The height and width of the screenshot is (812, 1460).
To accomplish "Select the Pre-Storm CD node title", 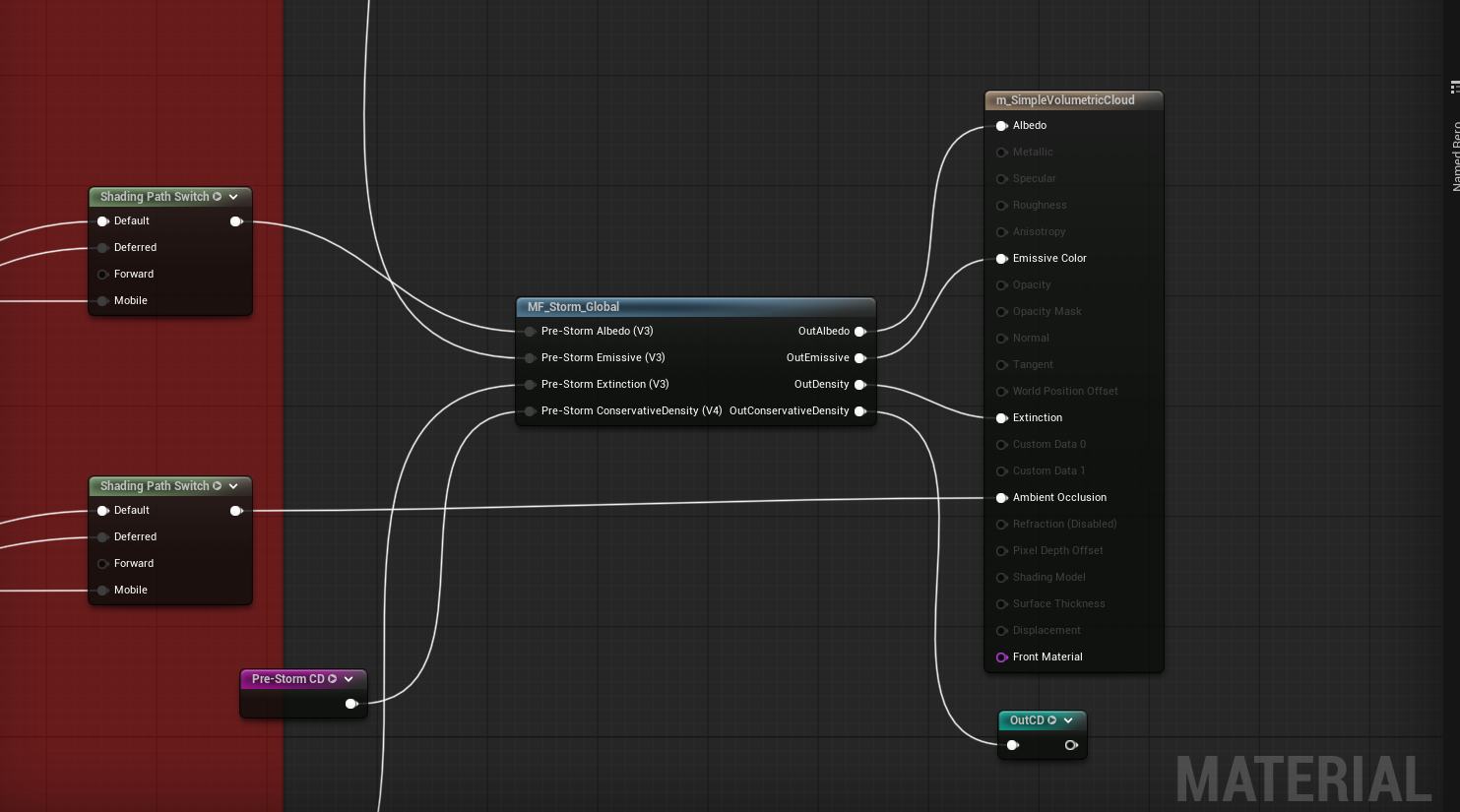I will (287, 679).
